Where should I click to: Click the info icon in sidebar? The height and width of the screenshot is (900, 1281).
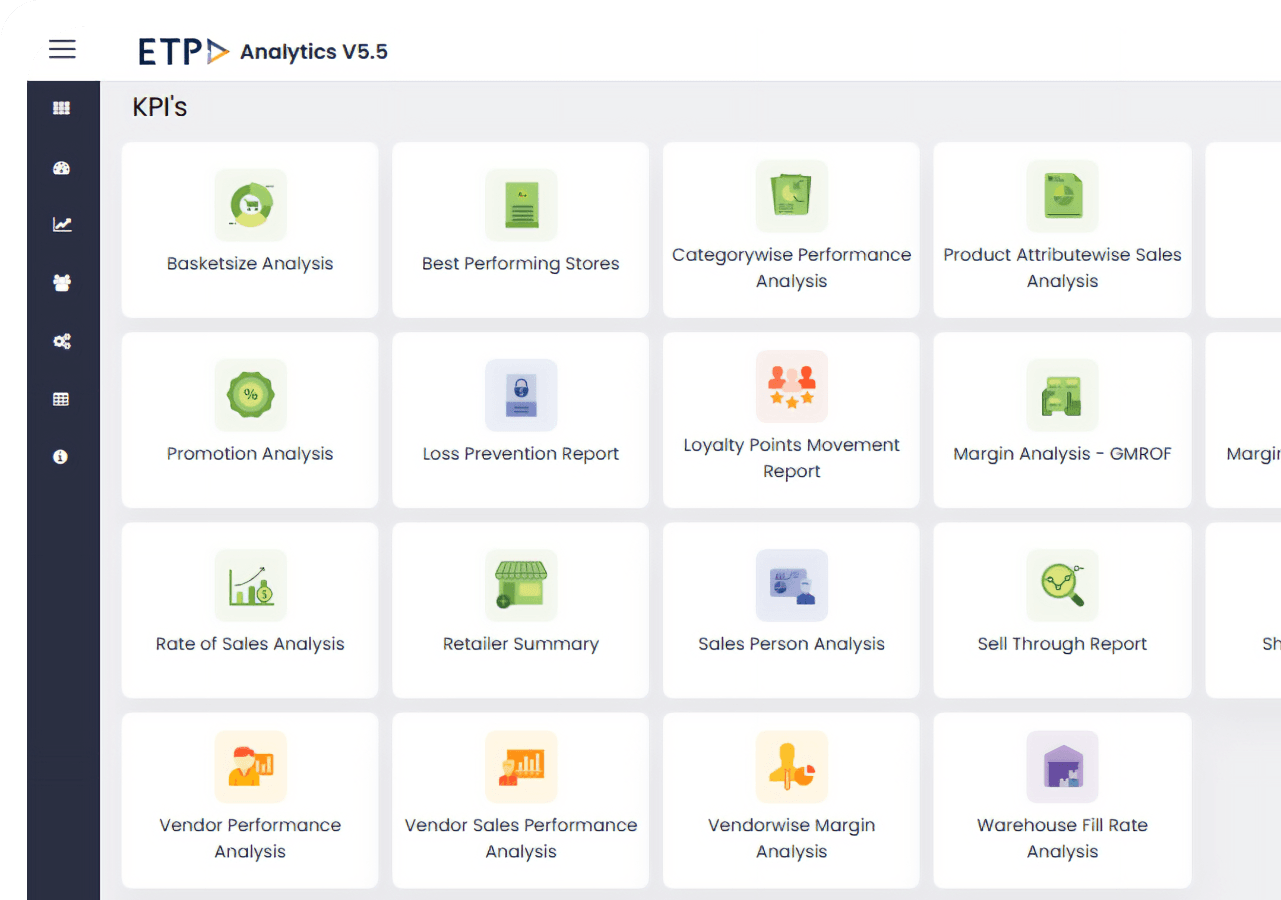click(x=61, y=457)
